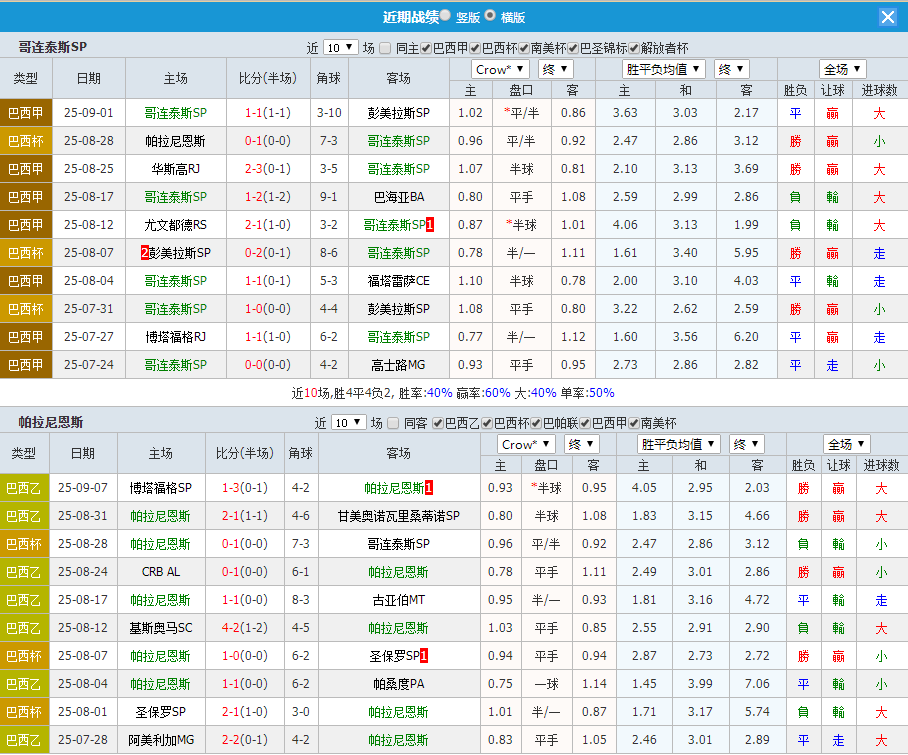Select the 横版 layout radio button

coord(490,16)
